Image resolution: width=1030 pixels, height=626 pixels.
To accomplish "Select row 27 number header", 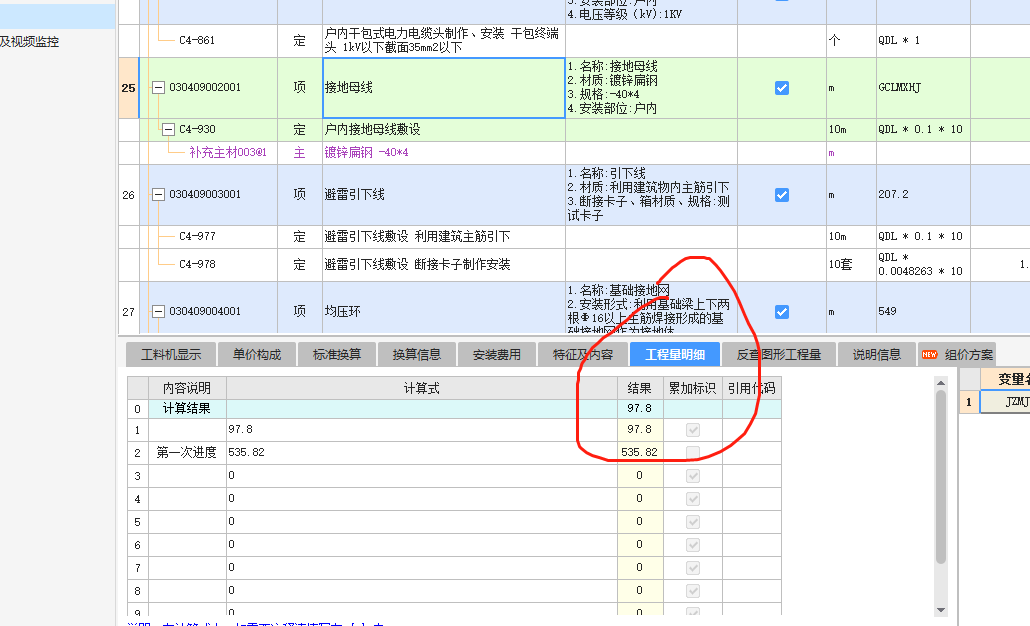I will pos(129,312).
